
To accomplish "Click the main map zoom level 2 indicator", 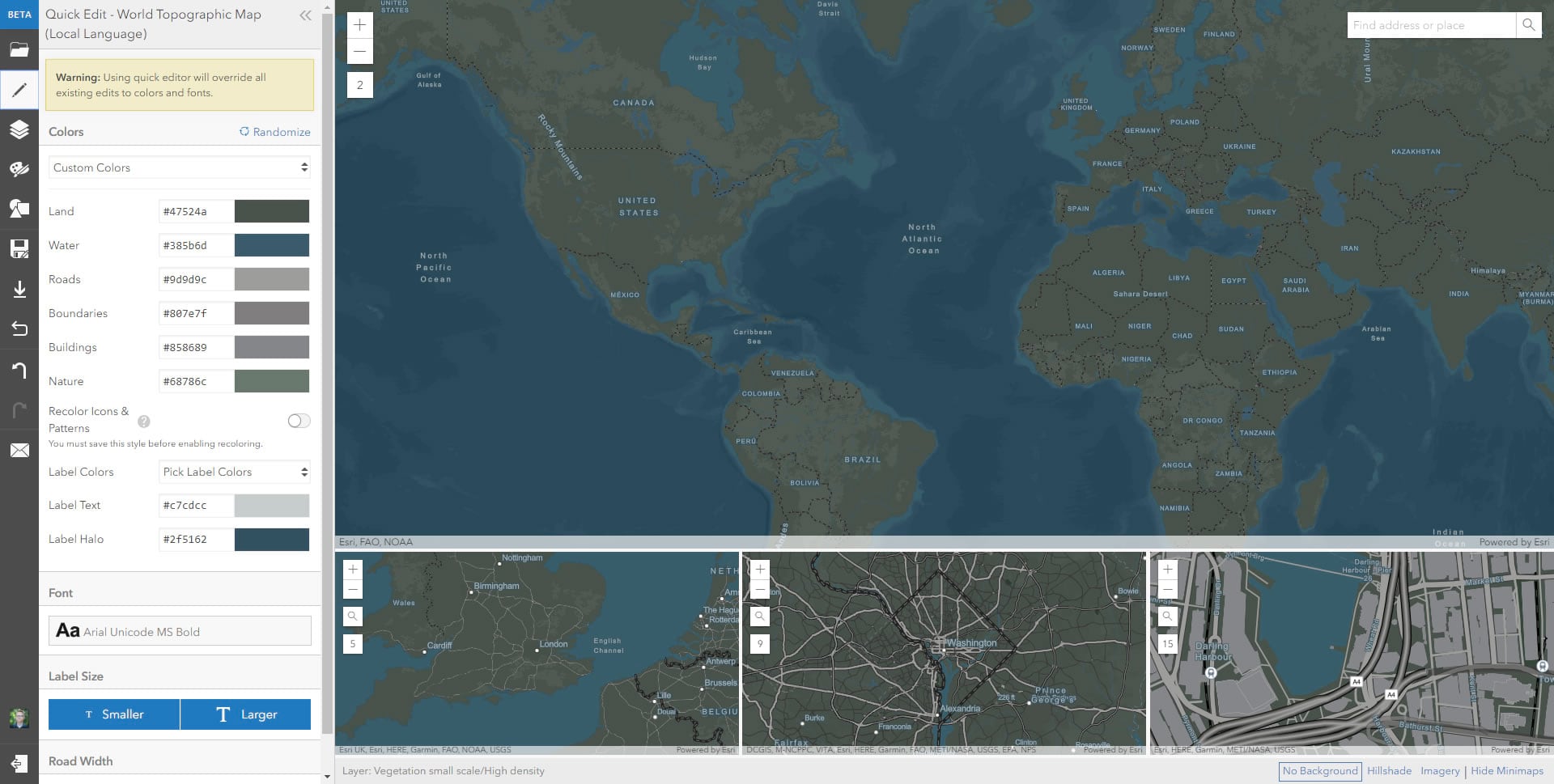I will (x=360, y=85).
